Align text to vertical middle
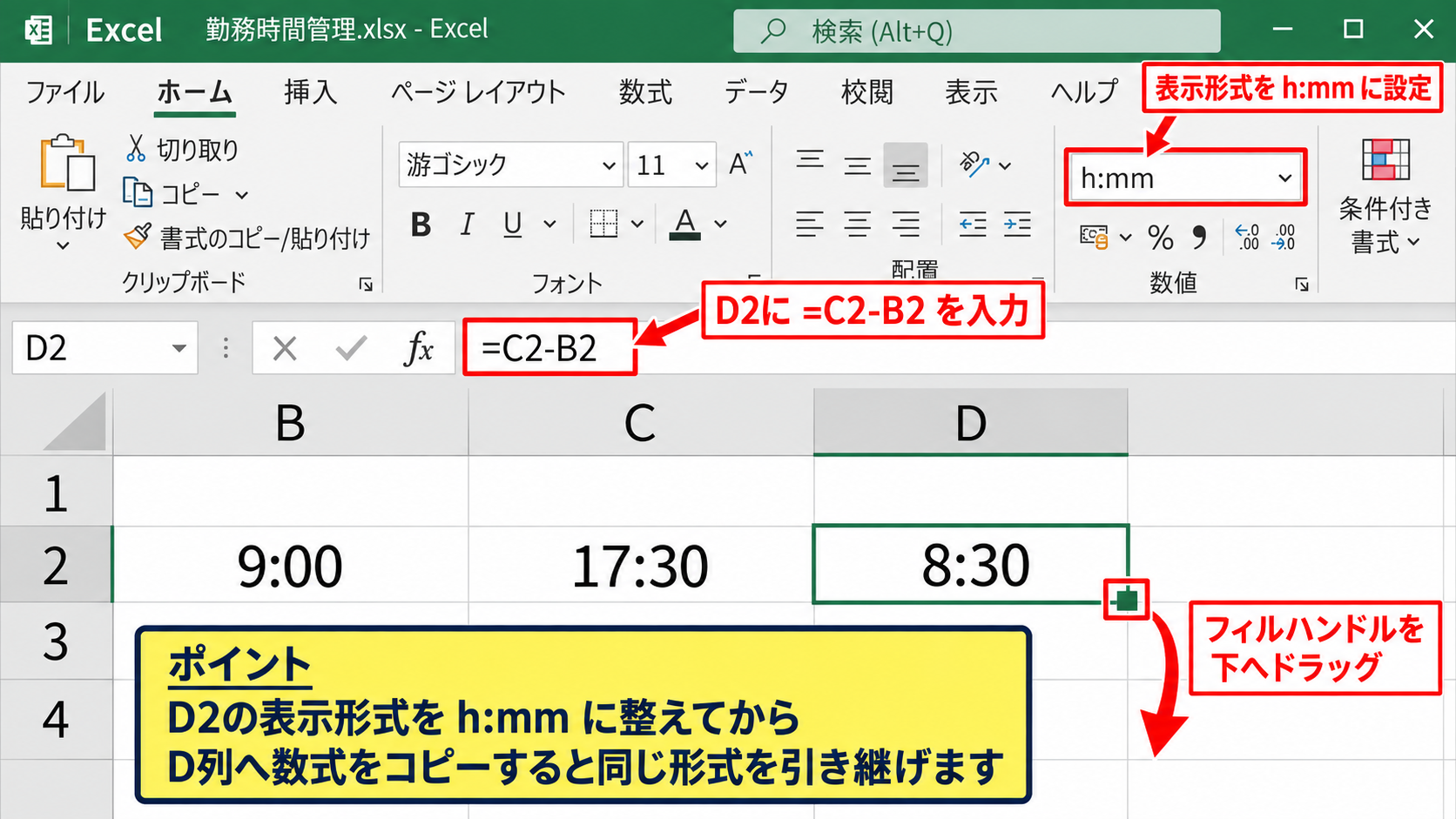The width and height of the screenshot is (1456, 819). click(858, 164)
